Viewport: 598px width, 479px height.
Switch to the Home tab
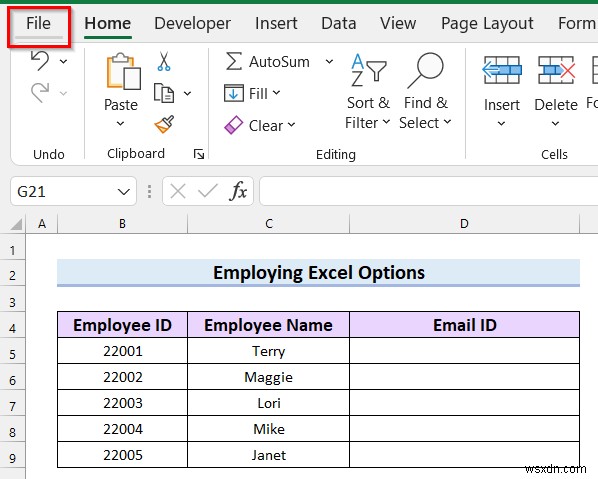[108, 24]
